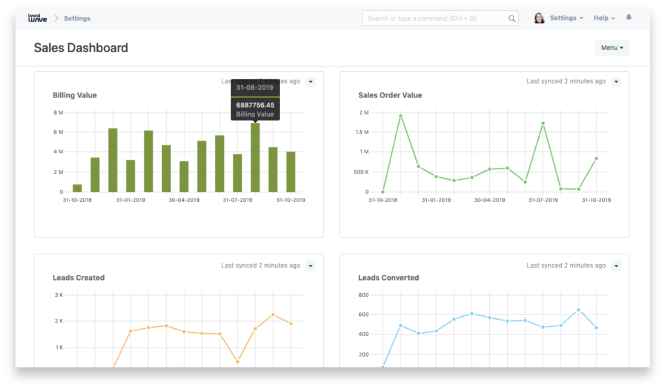Expand Sales Order Value chart options dropdown

click(616, 82)
